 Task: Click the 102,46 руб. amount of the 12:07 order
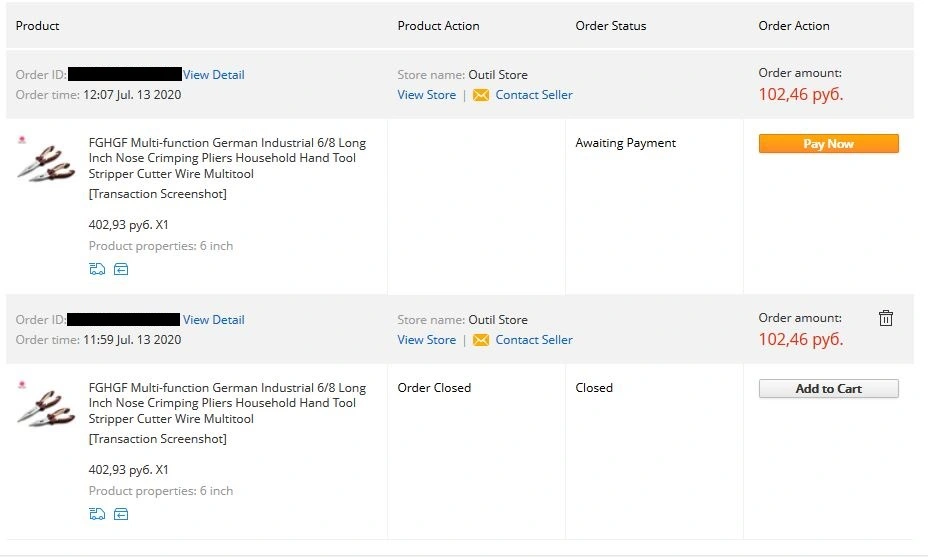[801, 94]
